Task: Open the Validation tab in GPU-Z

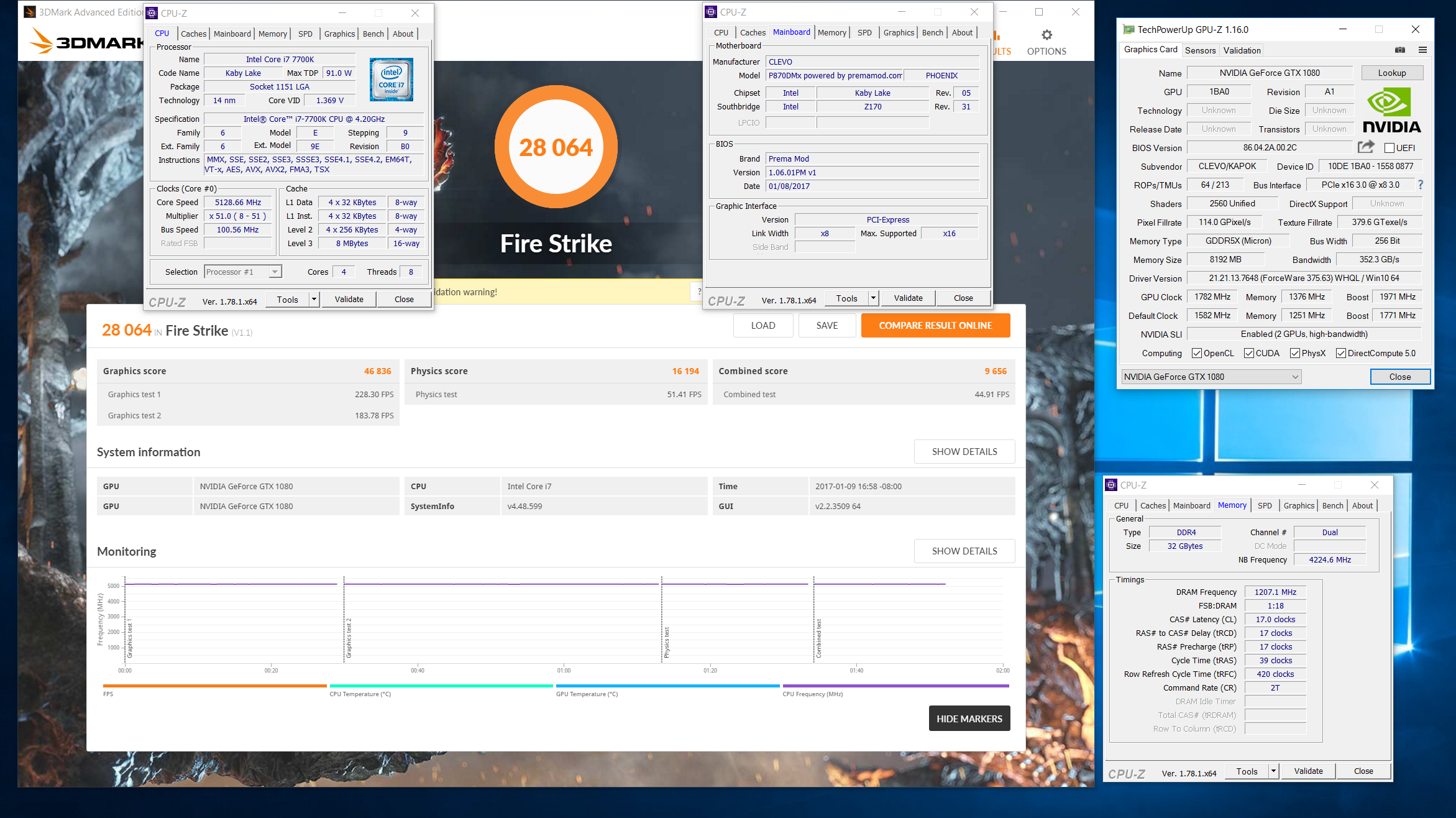Action: (1242, 50)
